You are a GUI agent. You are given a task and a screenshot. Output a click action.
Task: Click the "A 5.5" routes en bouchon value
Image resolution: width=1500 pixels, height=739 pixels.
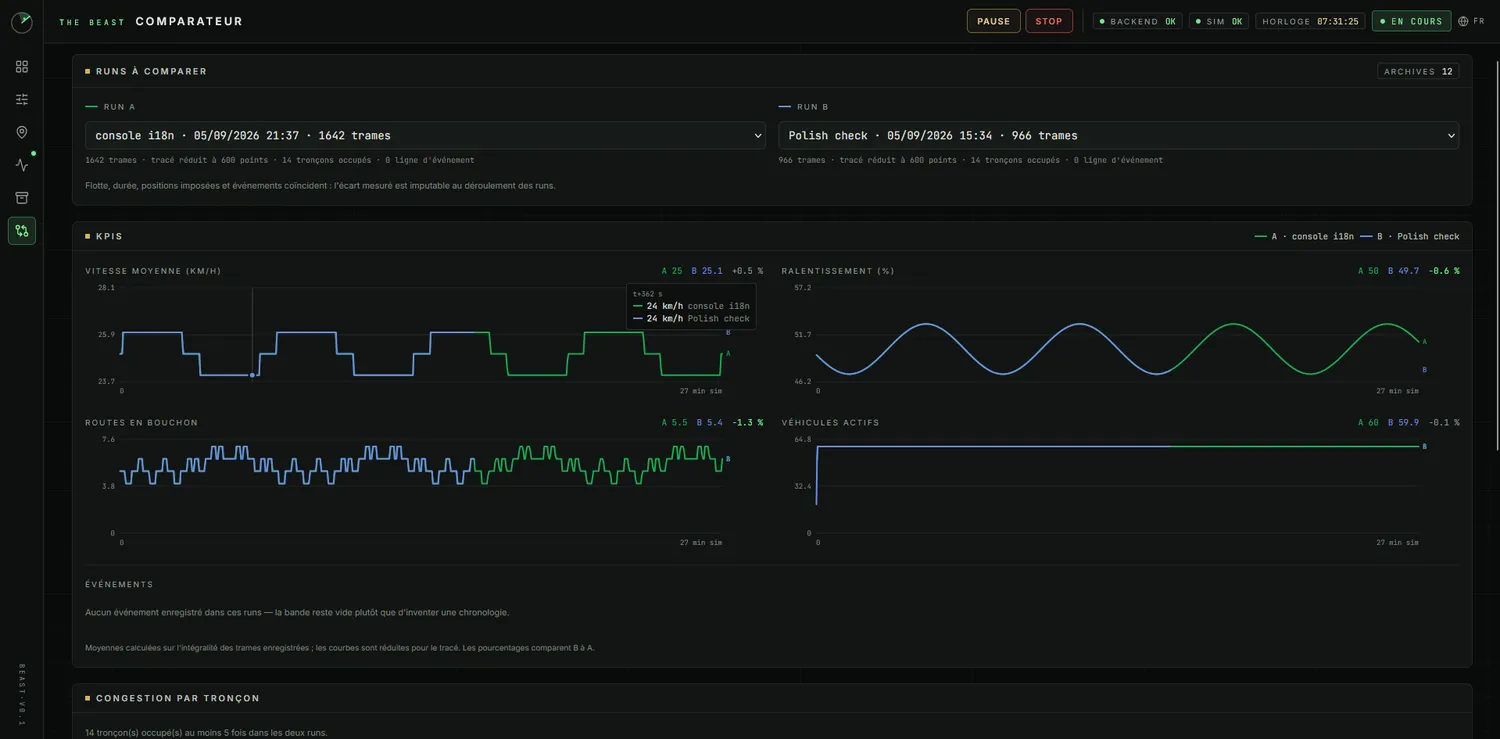coord(674,423)
